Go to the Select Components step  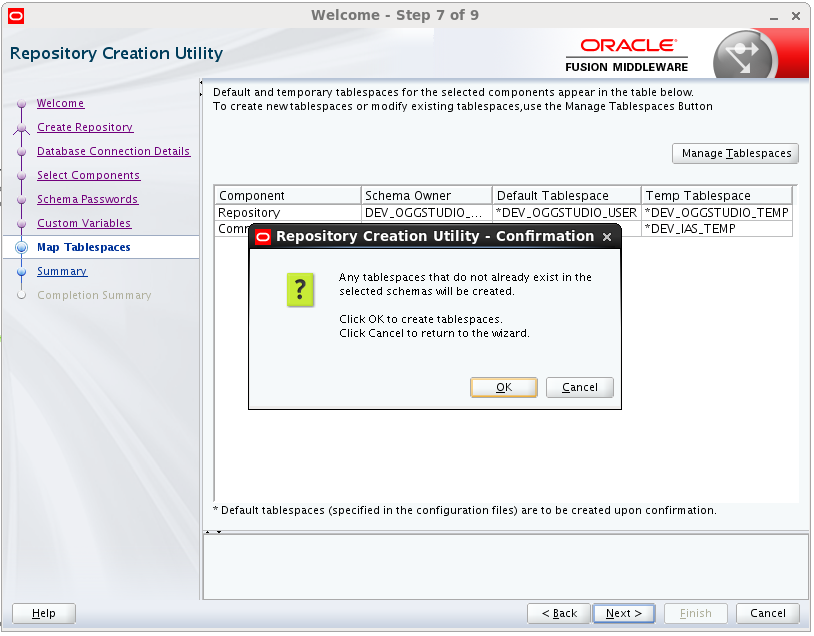pyautogui.click(x=88, y=175)
